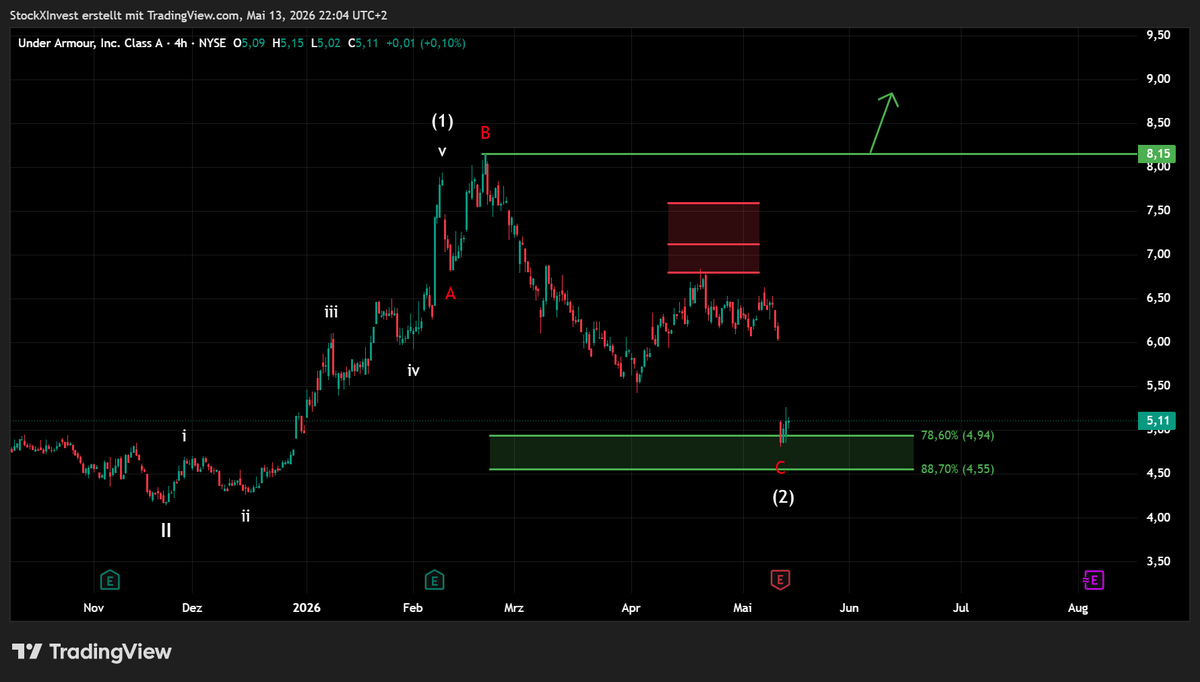The height and width of the screenshot is (682, 1200).
Task: Click the 7,00 price axis value
Action: coord(1158,254)
